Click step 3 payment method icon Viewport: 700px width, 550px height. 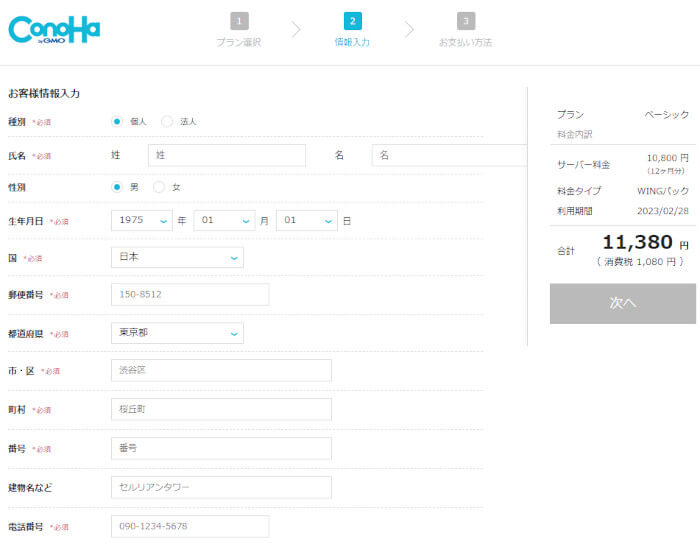pyautogui.click(x=466, y=21)
